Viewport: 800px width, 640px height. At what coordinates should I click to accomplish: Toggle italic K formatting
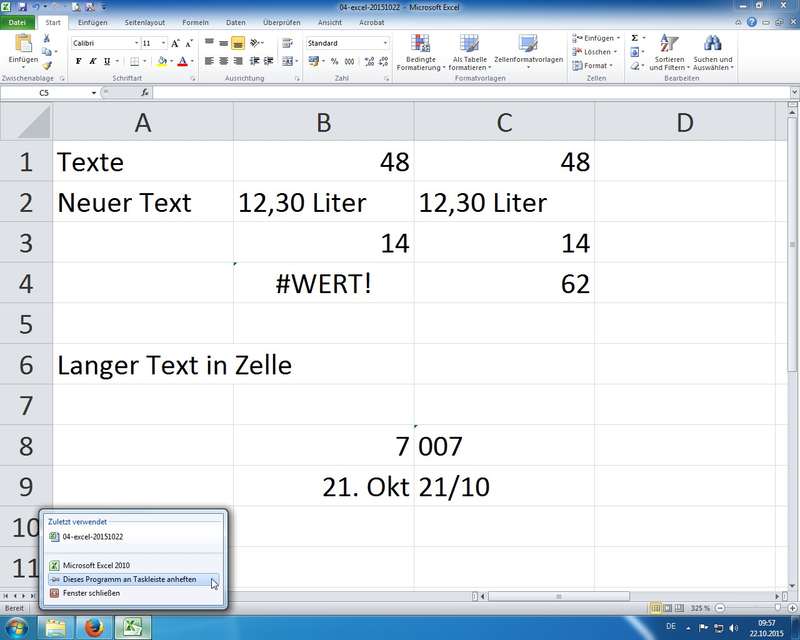pyautogui.click(x=92, y=61)
